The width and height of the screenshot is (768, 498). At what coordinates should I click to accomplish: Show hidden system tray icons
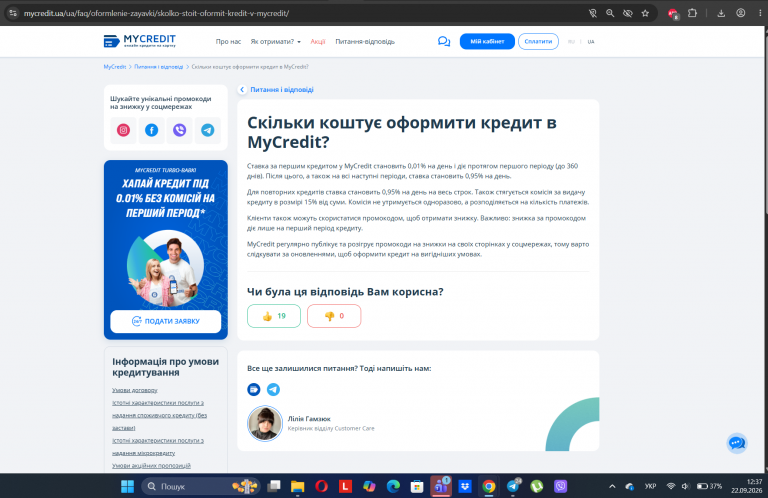click(612, 486)
